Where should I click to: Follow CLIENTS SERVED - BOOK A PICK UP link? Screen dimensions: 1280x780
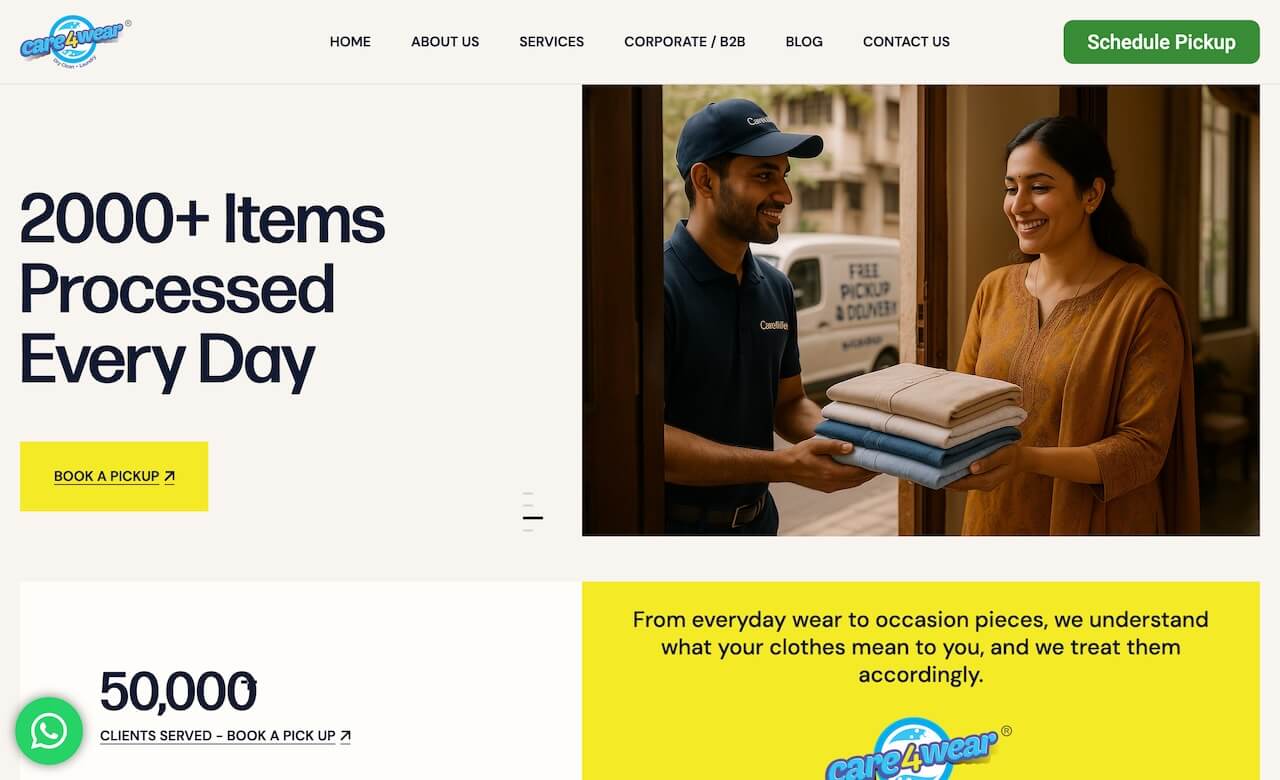[x=225, y=736]
